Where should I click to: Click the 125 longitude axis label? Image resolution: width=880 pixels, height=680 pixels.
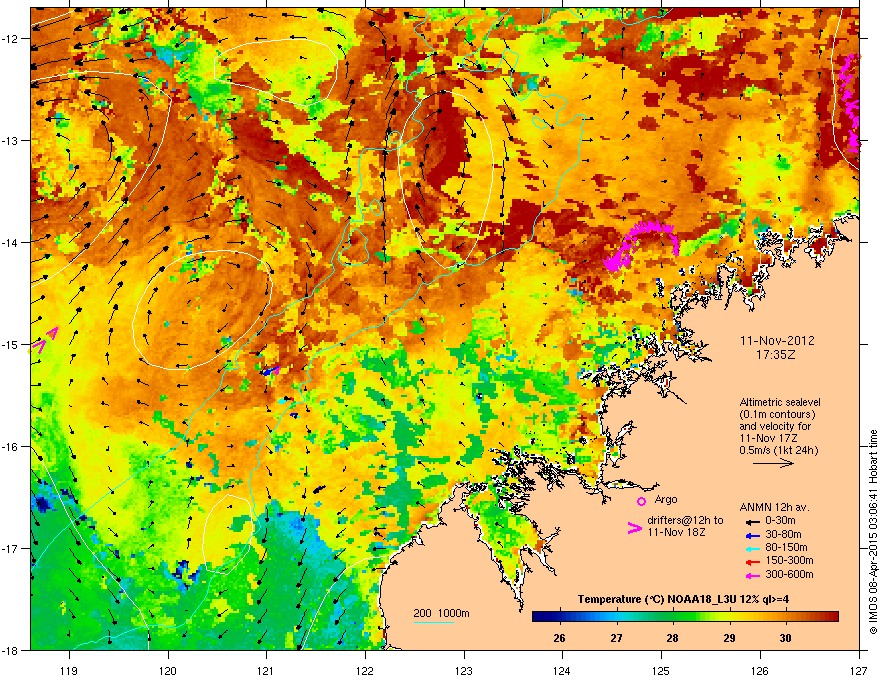(661, 670)
